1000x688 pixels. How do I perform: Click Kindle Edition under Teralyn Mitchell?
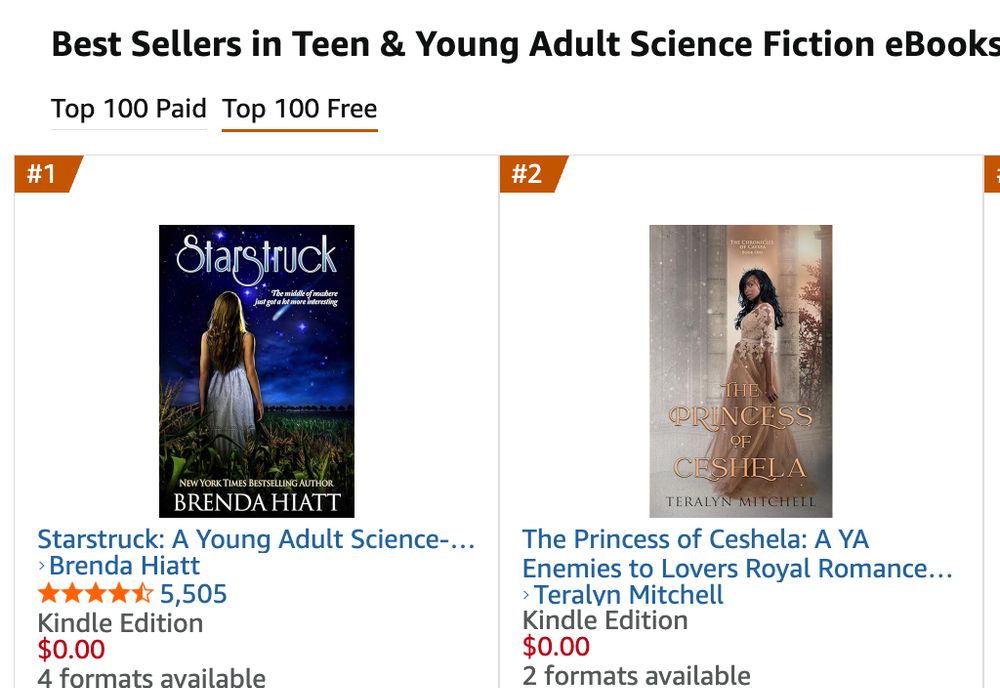tap(605, 620)
